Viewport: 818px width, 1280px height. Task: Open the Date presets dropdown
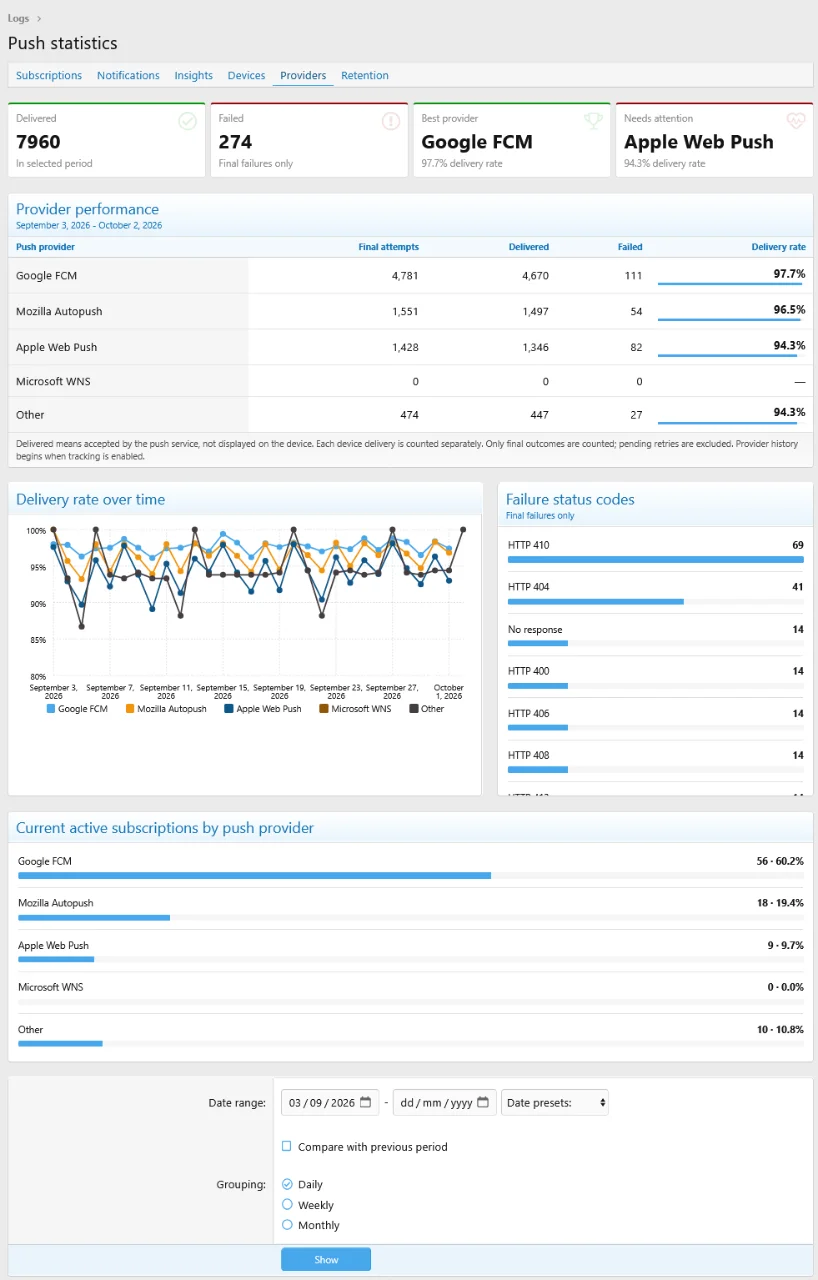[x=554, y=1102]
